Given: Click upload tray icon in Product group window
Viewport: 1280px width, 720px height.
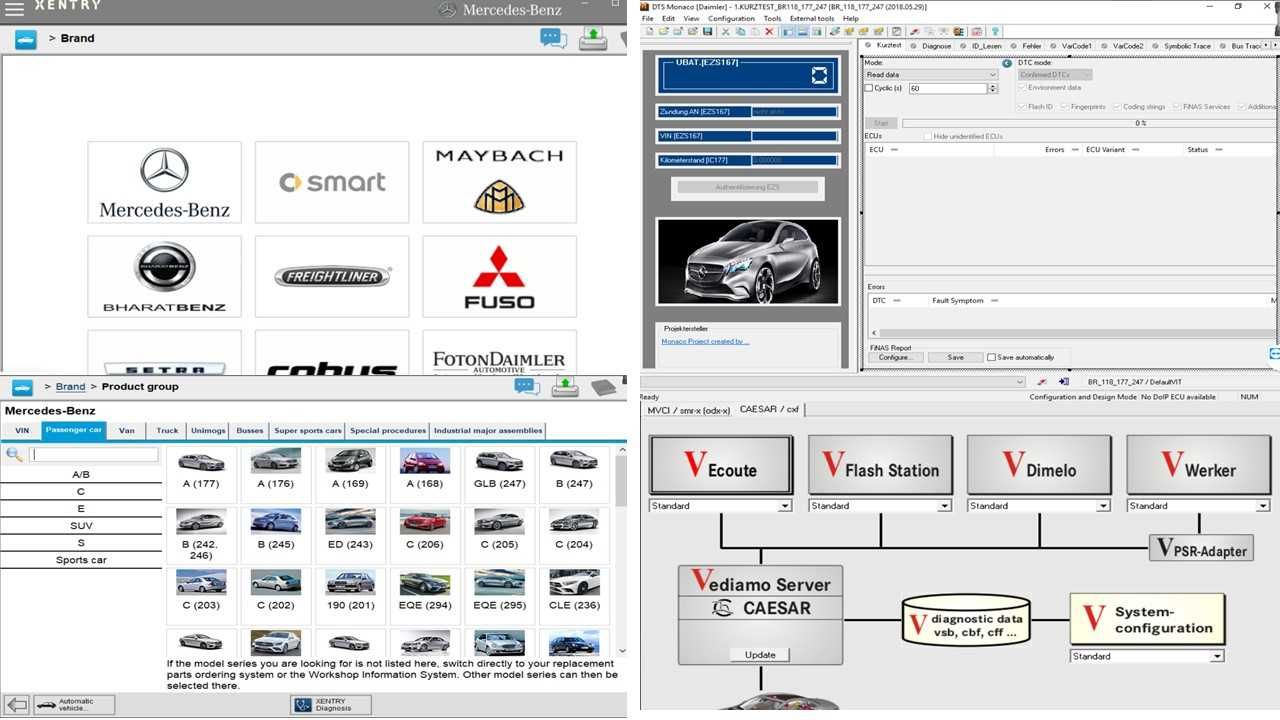Looking at the screenshot, I should pyautogui.click(x=566, y=387).
